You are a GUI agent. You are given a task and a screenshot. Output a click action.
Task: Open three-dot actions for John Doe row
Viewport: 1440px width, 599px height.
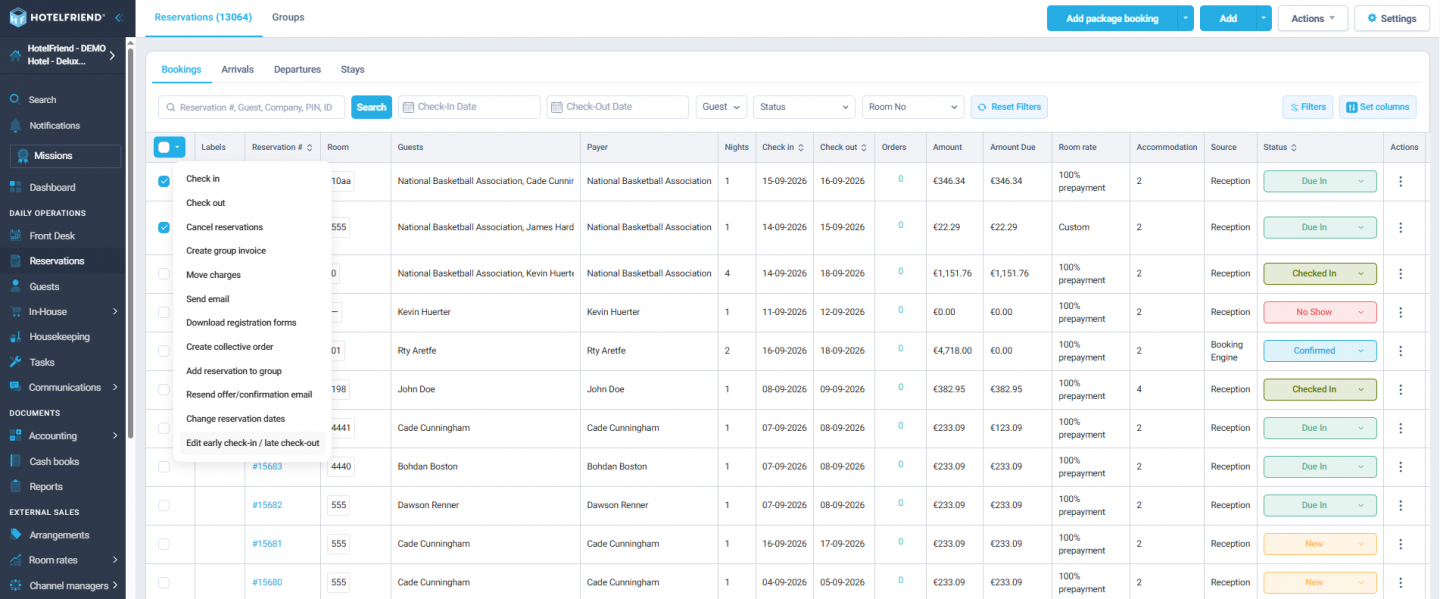(x=1401, y=389)
